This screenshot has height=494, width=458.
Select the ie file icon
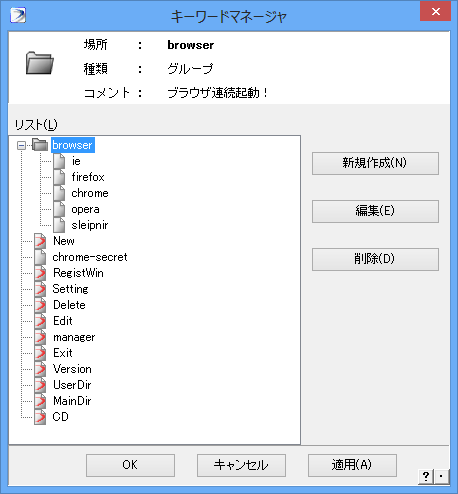click(59, 161)
